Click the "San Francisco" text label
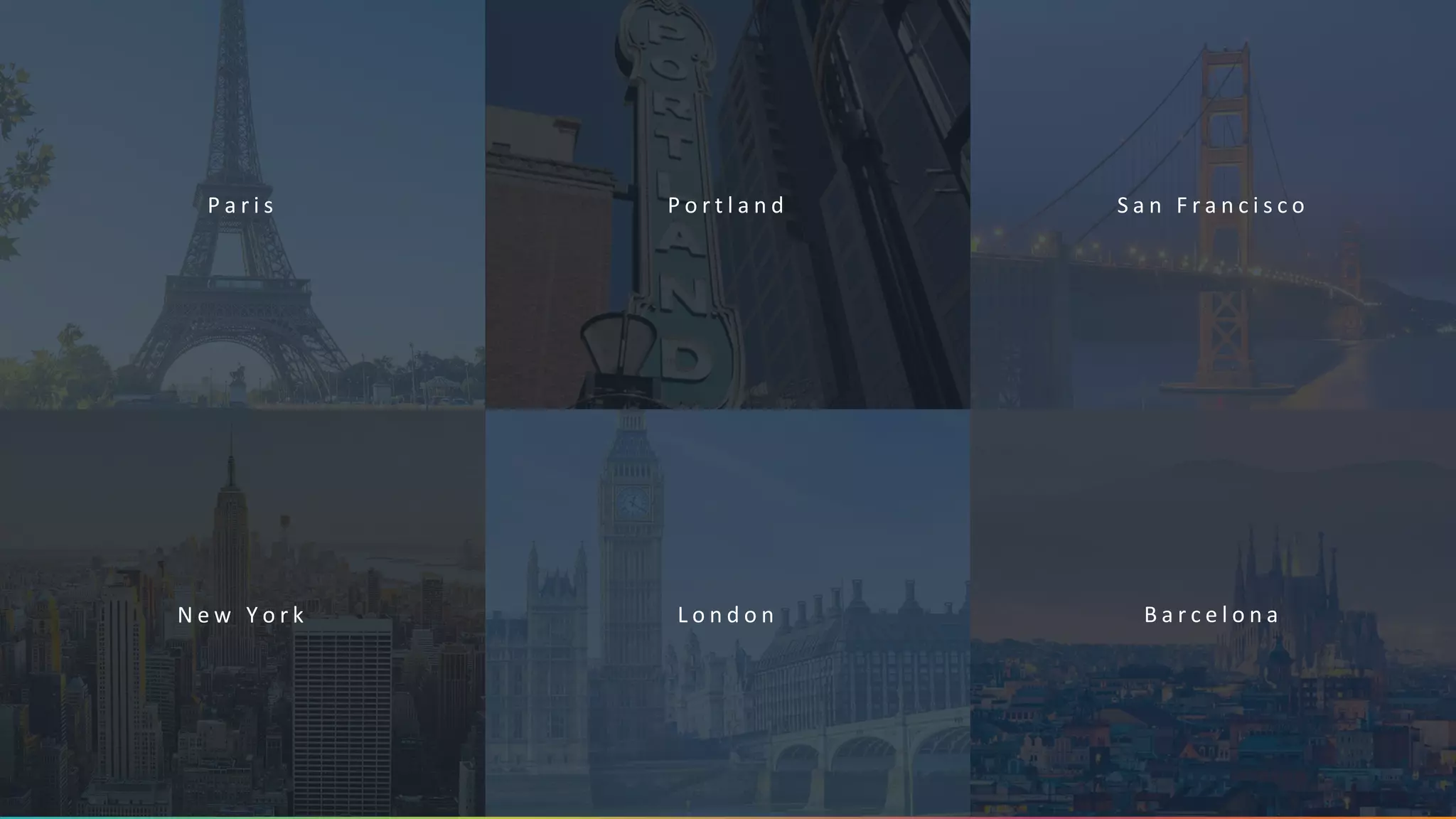1456x819 pixels. pyautogui.click(x=1211, y=205)
